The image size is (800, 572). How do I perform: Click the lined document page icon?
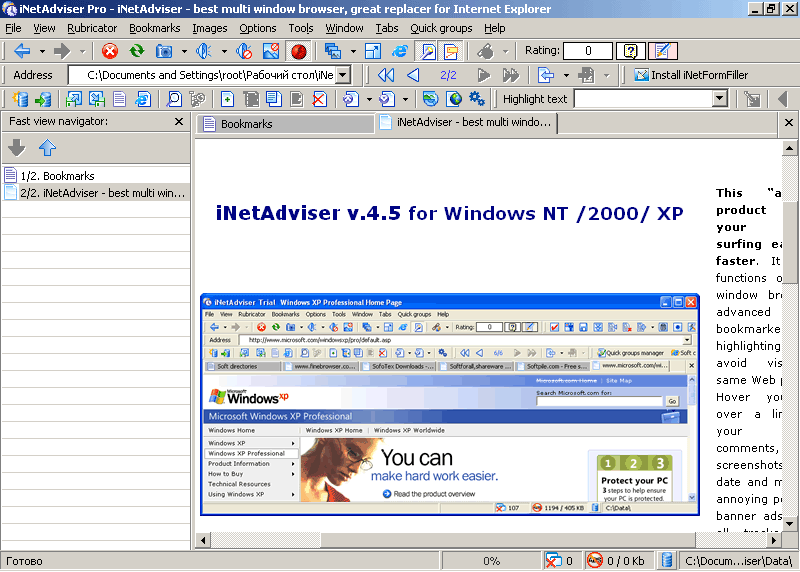click(x=119, y=99)
